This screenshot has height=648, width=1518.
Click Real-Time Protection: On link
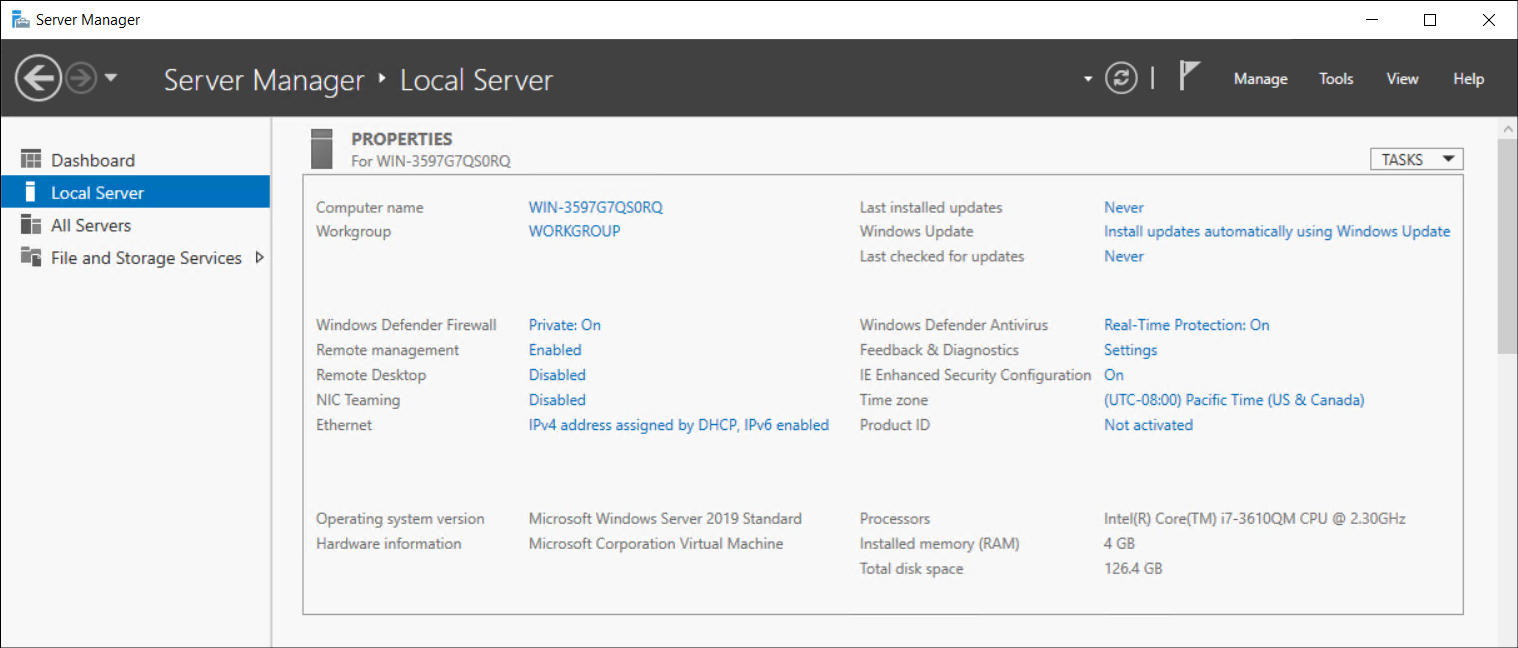1187,325
